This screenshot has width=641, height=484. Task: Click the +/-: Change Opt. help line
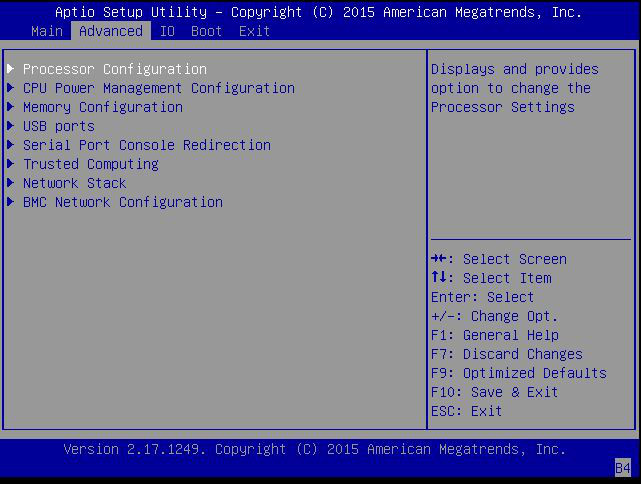[x=494, y=316]
